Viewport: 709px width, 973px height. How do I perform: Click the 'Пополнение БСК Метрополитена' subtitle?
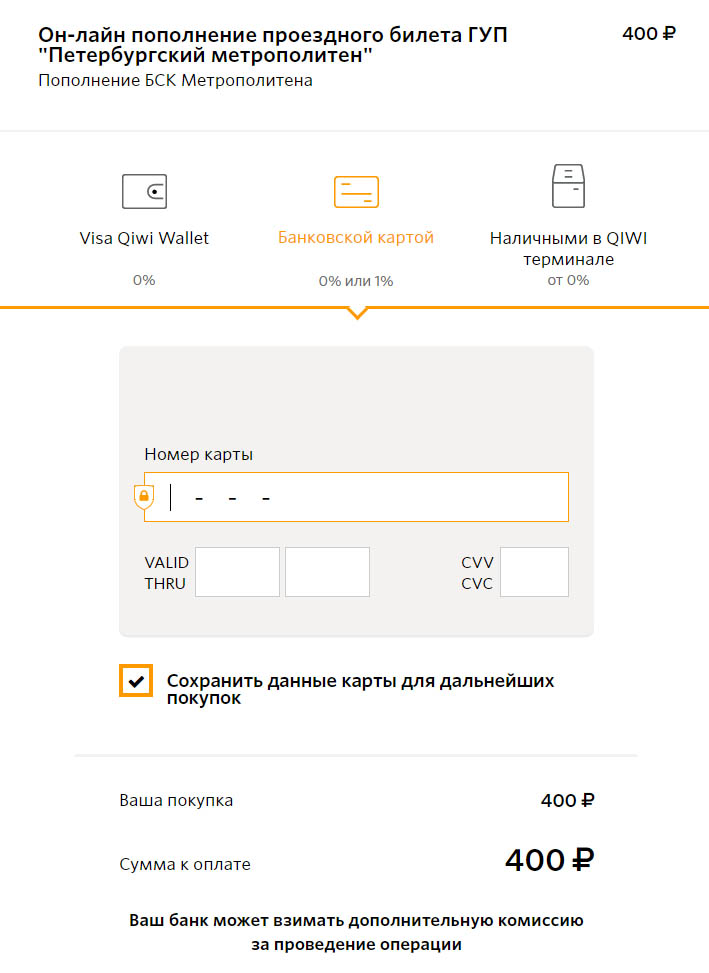[176, 81]
